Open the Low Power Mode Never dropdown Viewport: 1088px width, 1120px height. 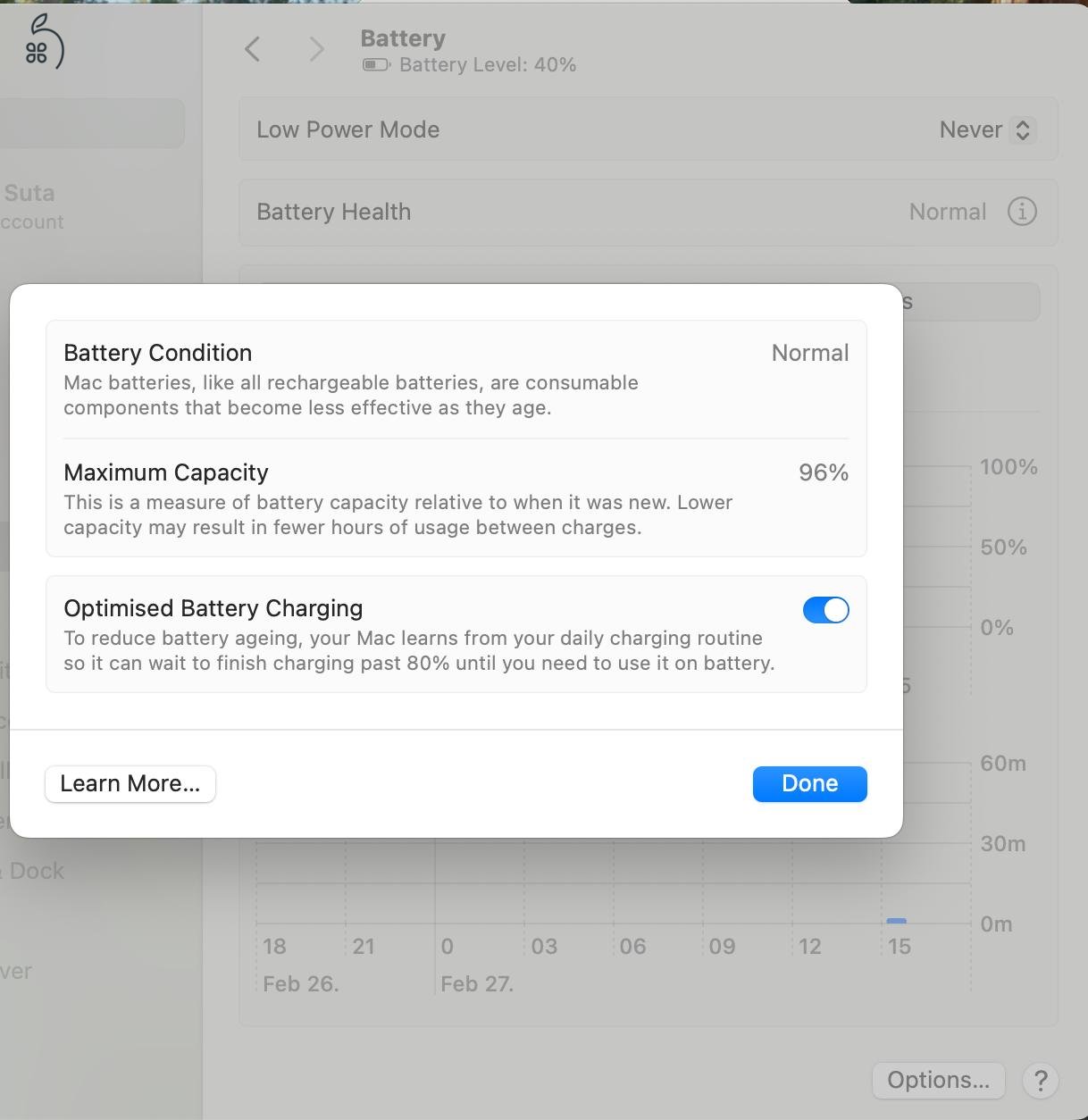(986, 130)
